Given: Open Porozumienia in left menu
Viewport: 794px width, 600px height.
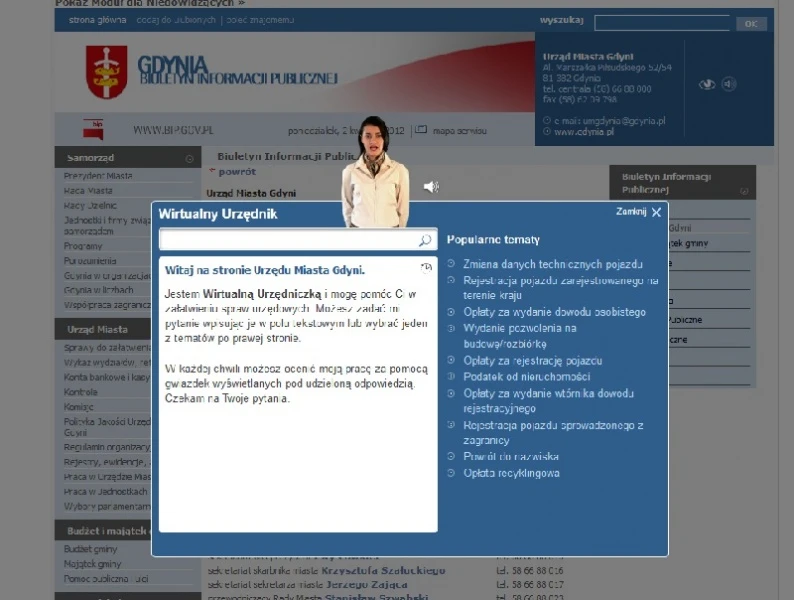Looking at the screenshot, I should point(90,261).
